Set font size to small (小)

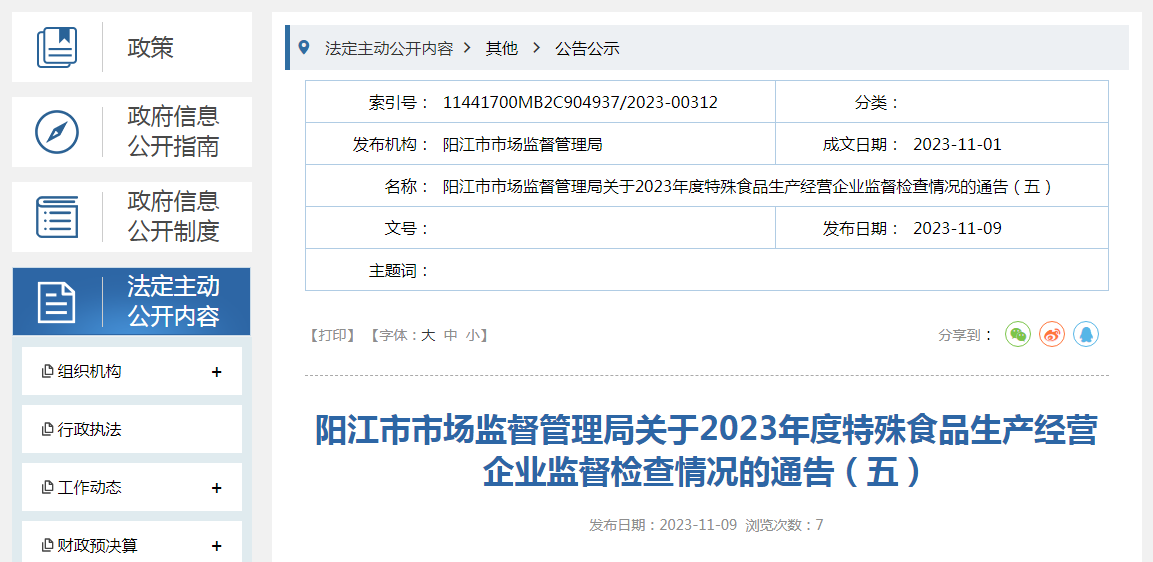pyautogui.click(x=472, y=336)
